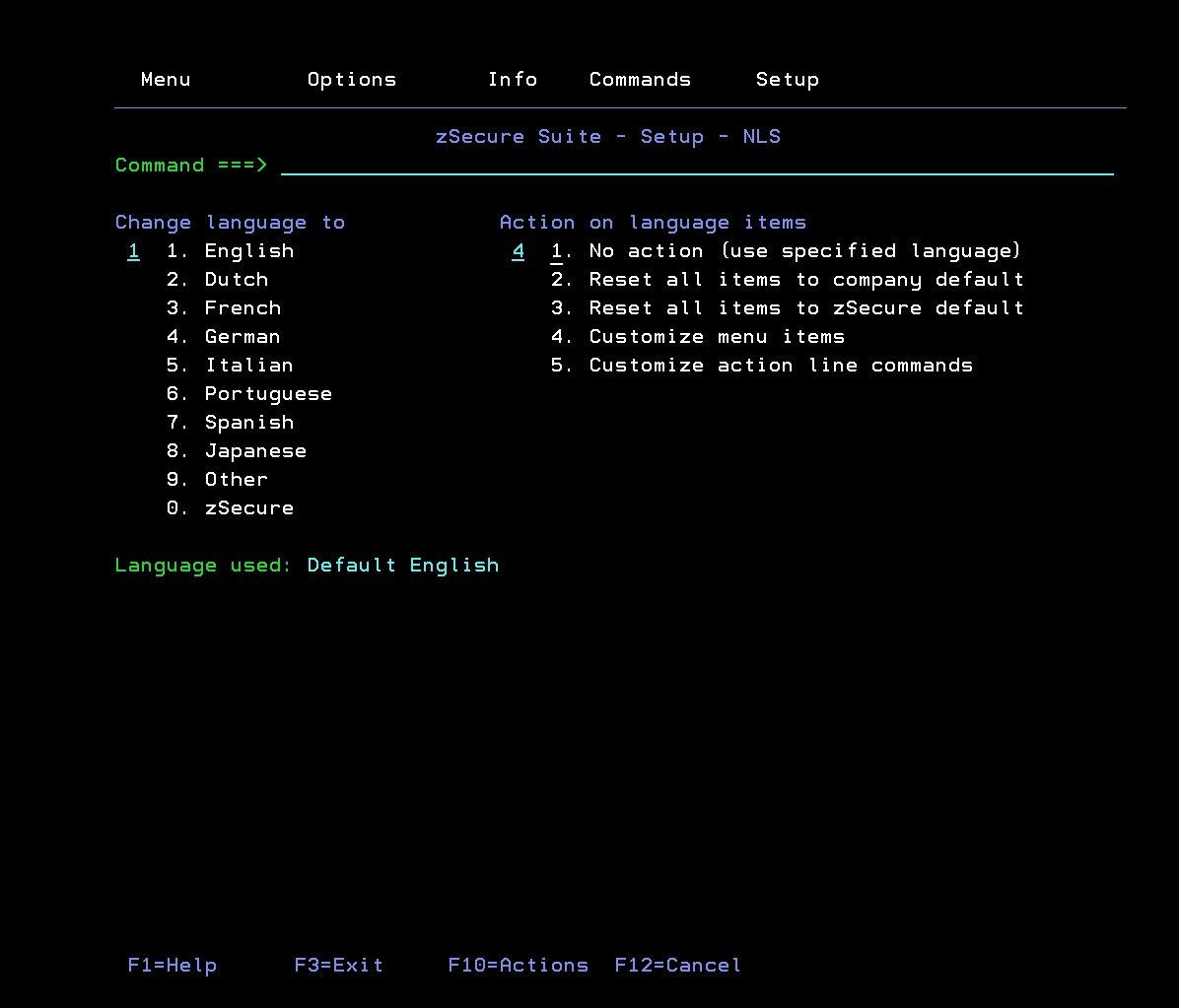1179x1008 pixels.
Task: Choose Customize menu items
Action: 698,337
